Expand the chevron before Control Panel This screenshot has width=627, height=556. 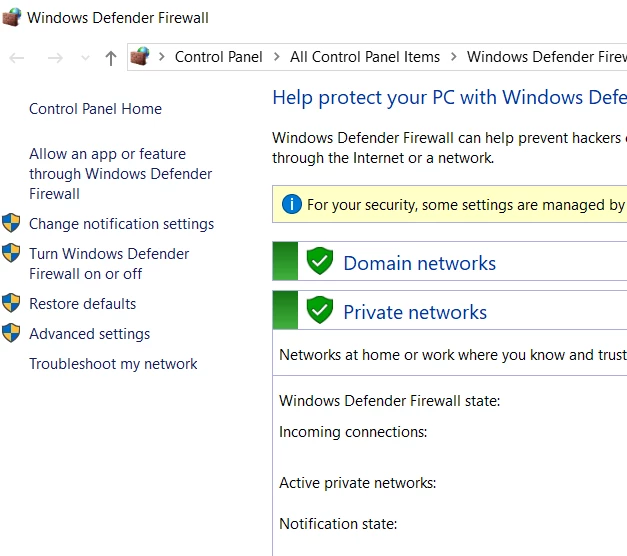(x=162, y=57)
